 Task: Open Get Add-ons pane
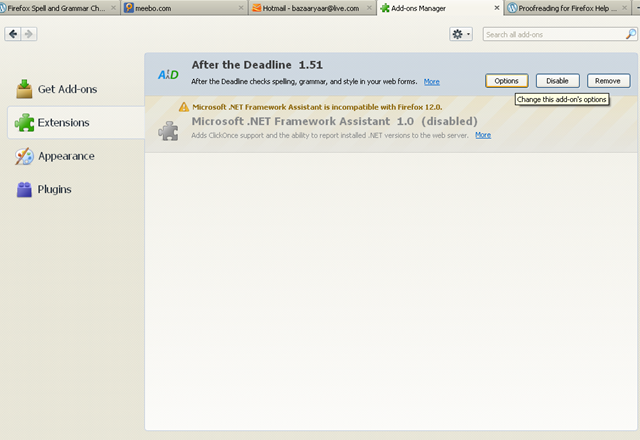pos(76,89)
